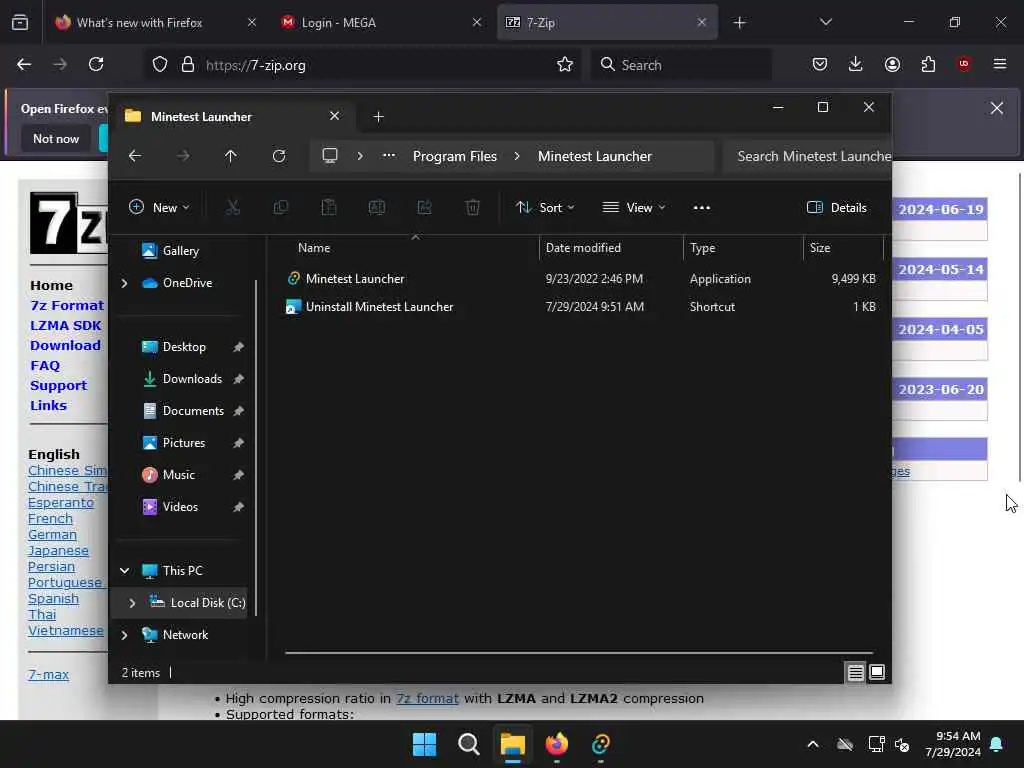Click Firefox icon in taskbar
Image resolution: width=1024 pixels, height=768 pixels.
point(556,744)
